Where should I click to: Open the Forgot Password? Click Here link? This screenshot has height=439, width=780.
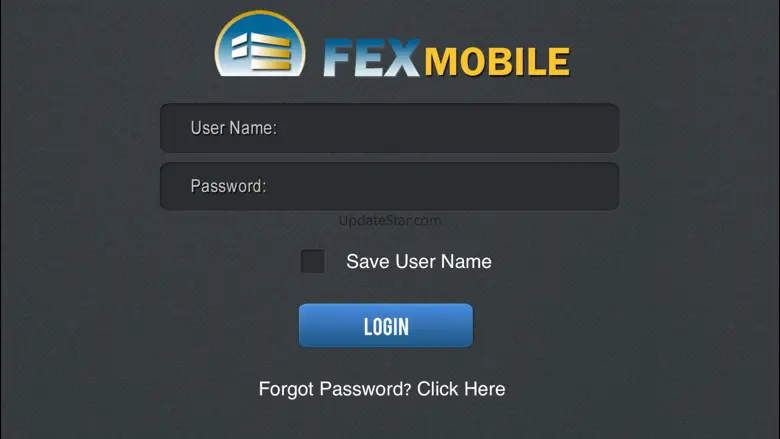[x=382, y=389]
